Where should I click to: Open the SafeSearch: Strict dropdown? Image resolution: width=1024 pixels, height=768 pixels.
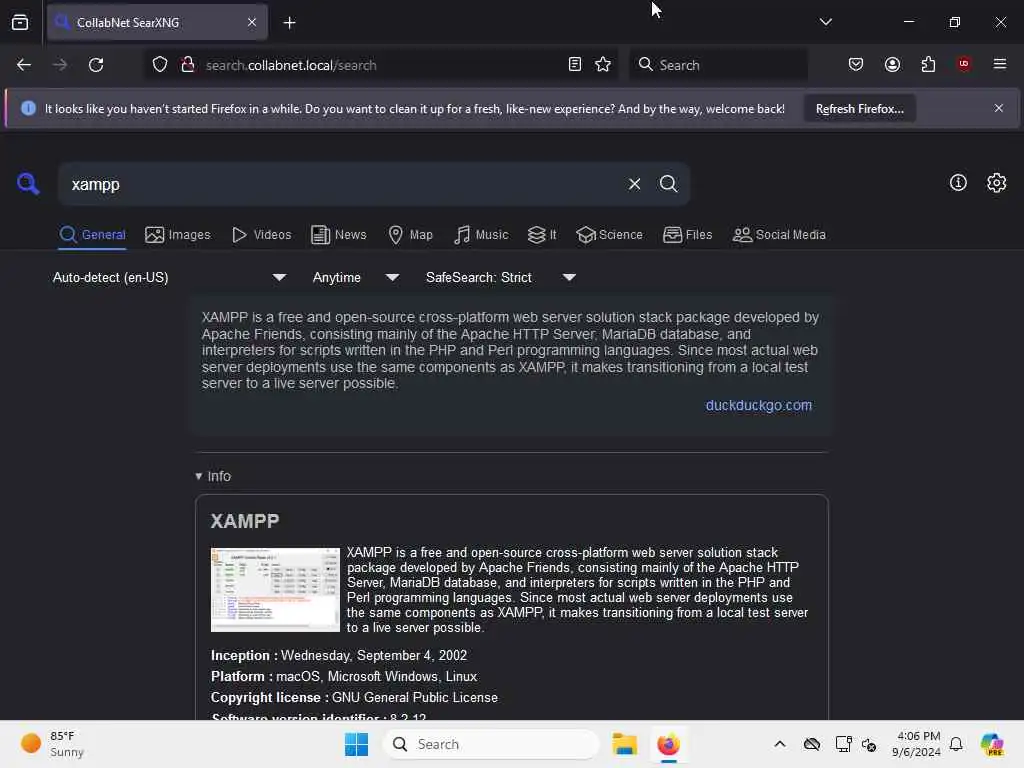coord(501,278)
